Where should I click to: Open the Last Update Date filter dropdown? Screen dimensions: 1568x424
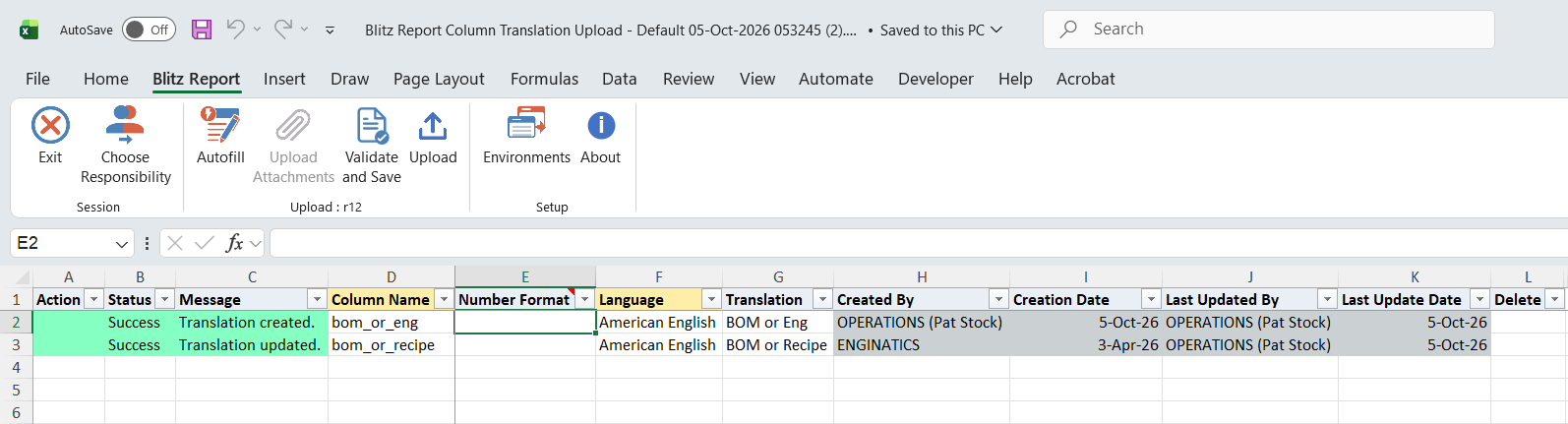1479,299
